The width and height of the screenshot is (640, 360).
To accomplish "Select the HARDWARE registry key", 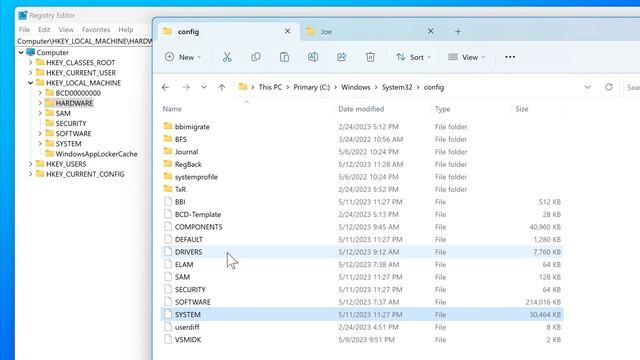I will pyautogui.click(x=74, y=103).
